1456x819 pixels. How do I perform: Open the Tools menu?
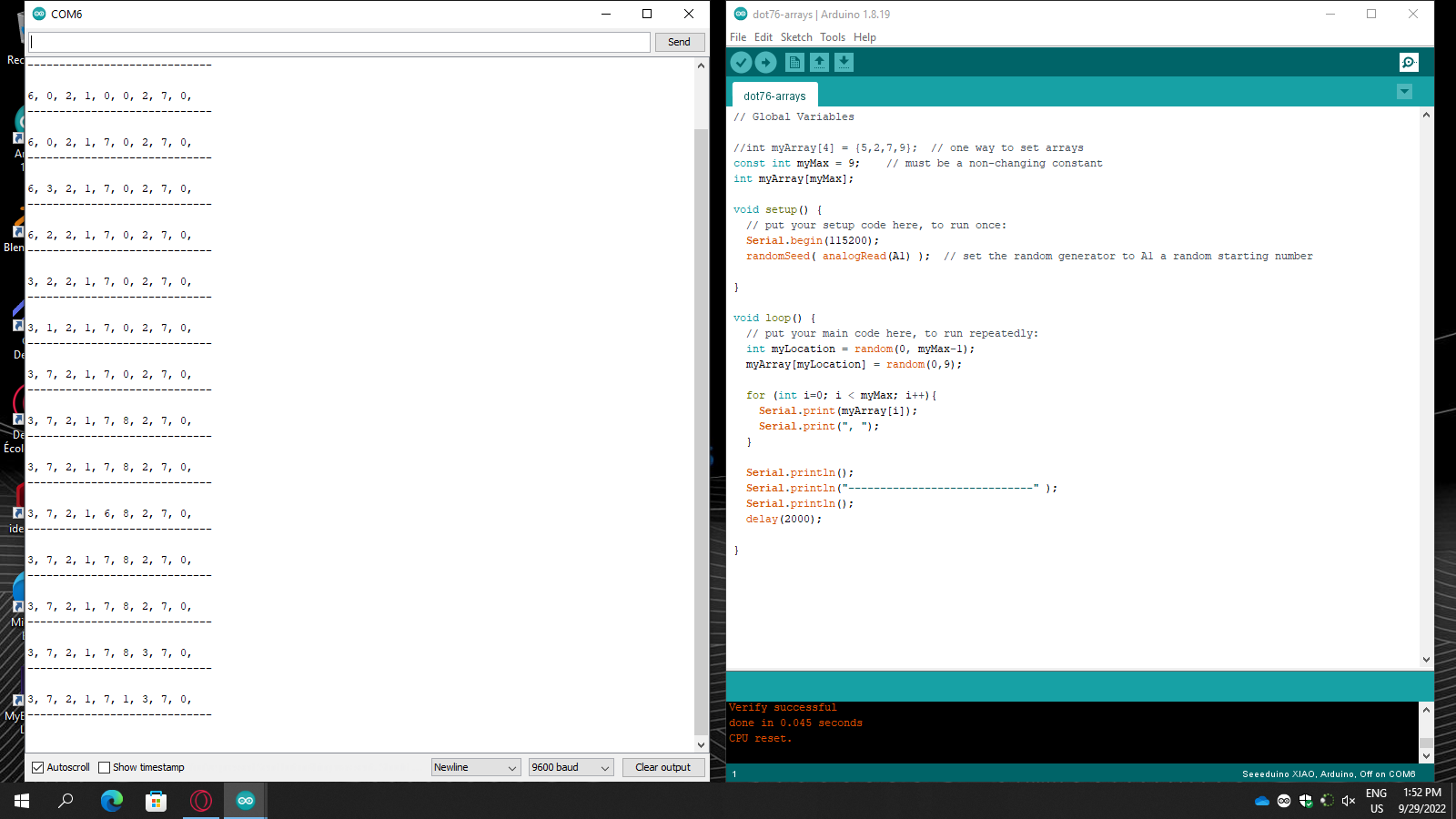click(833, 37)
